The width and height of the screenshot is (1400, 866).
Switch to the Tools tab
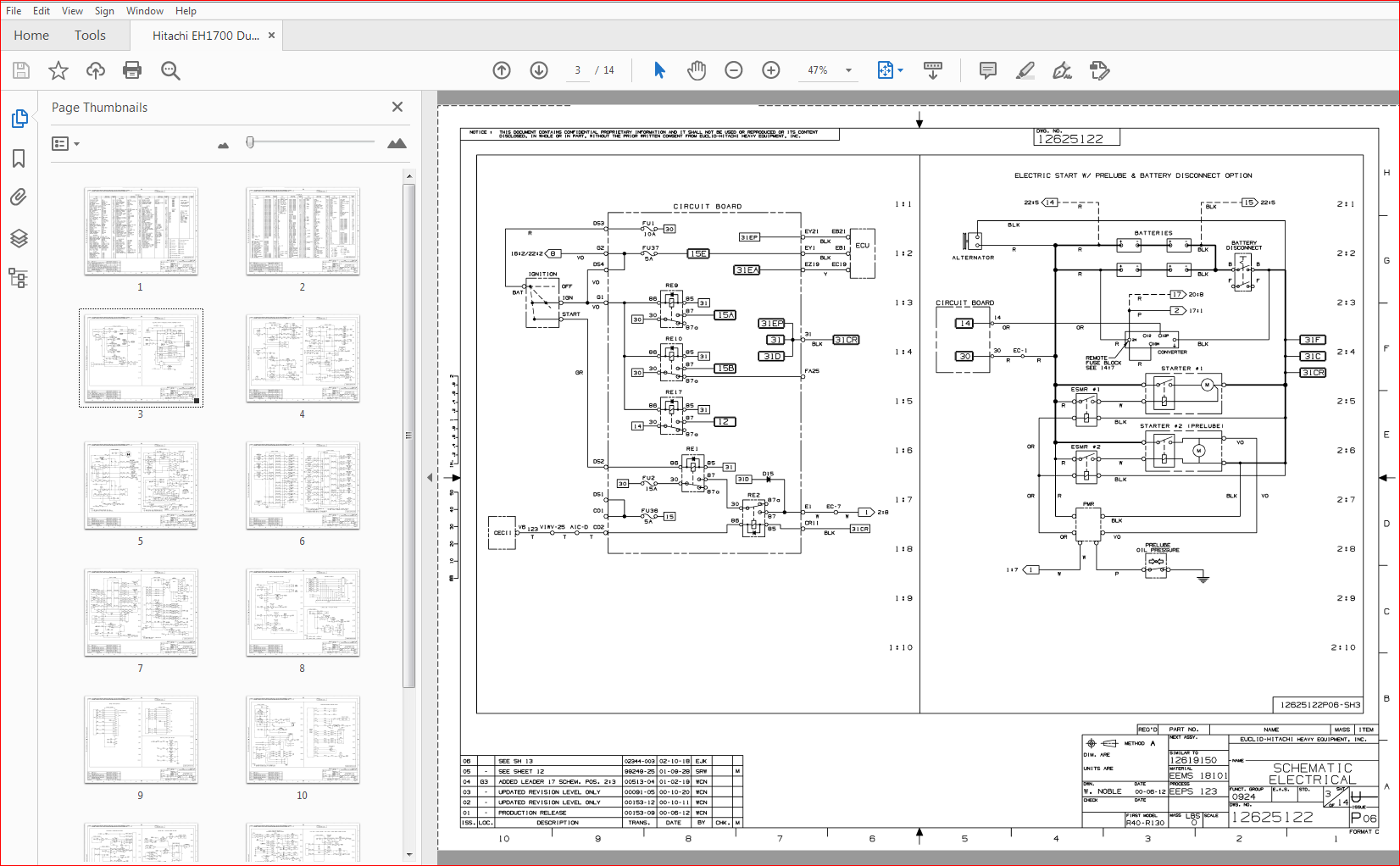(x=90, y=36)
